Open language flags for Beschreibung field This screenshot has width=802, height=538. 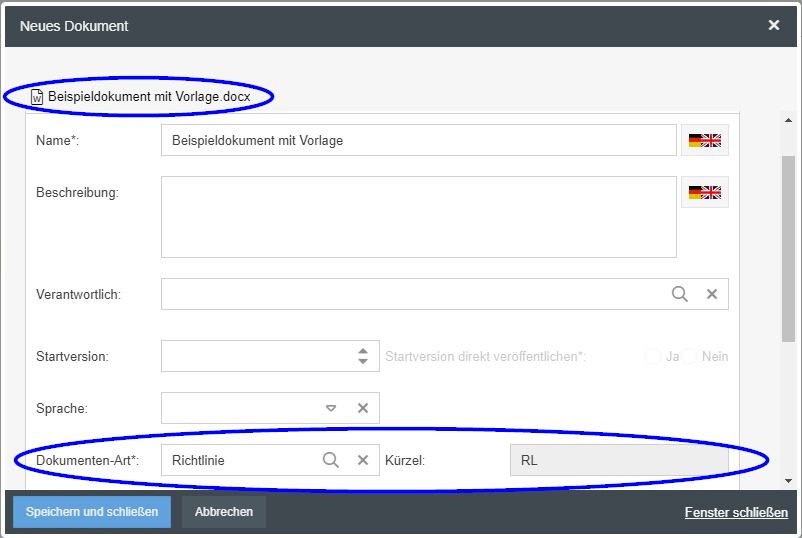click(x=704, y=192)
